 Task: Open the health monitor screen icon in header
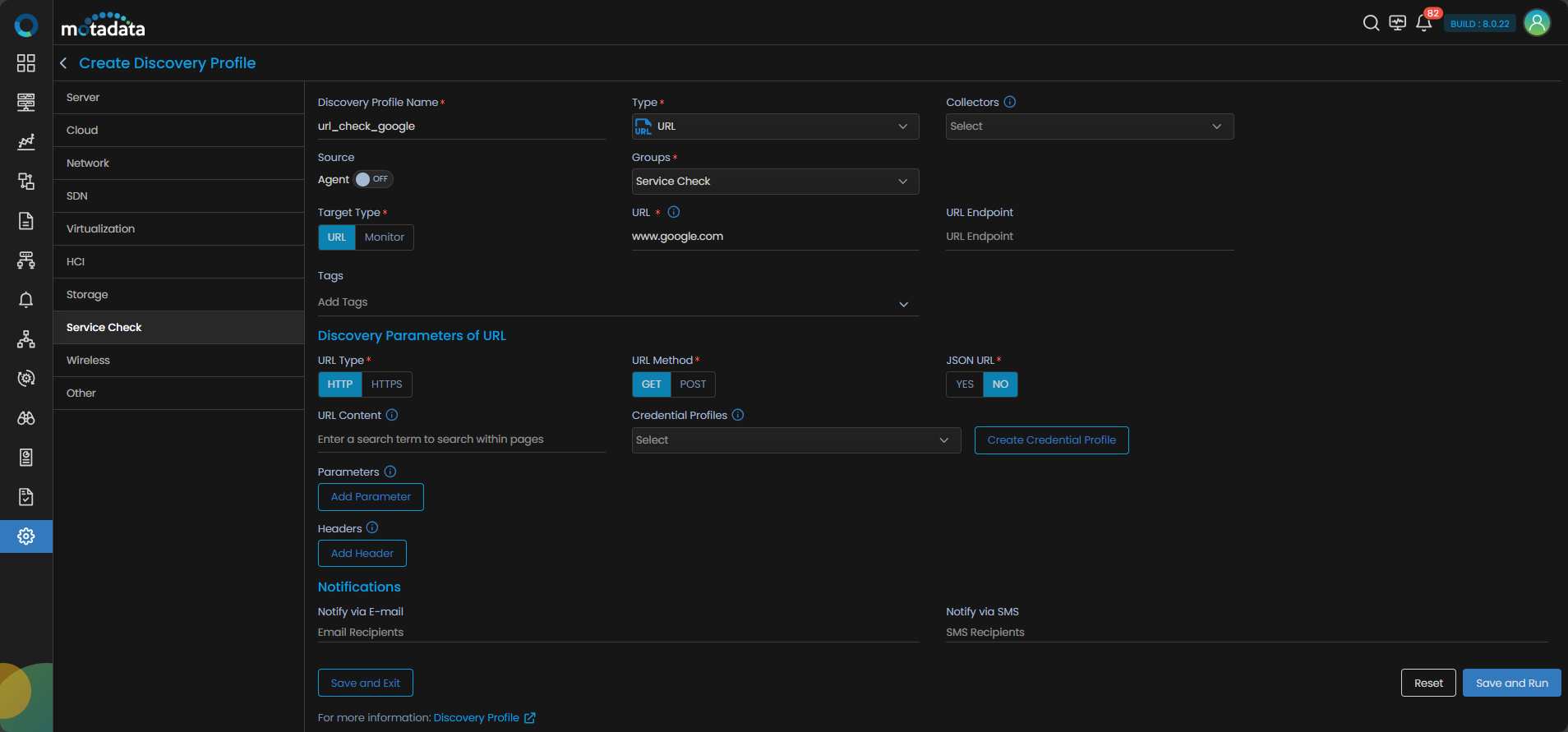click(x=1397, y=23)
